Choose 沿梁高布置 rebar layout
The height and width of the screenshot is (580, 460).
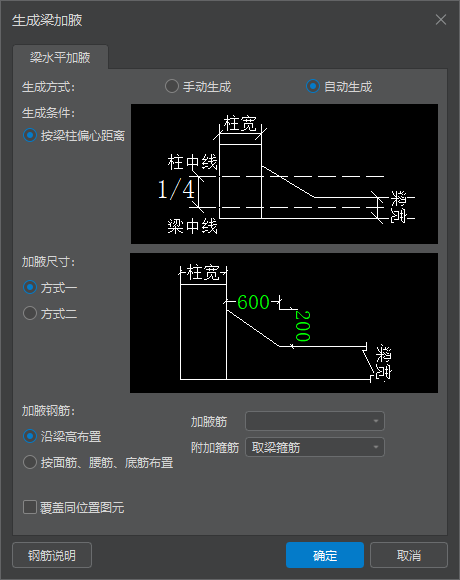[62, 436]
